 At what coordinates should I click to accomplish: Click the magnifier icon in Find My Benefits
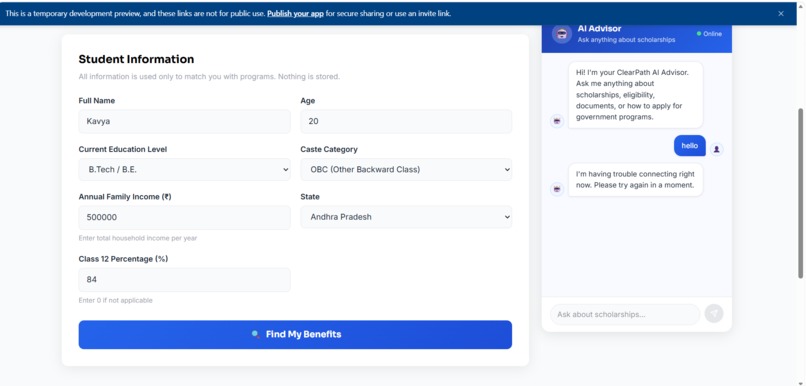click(255, 334)
